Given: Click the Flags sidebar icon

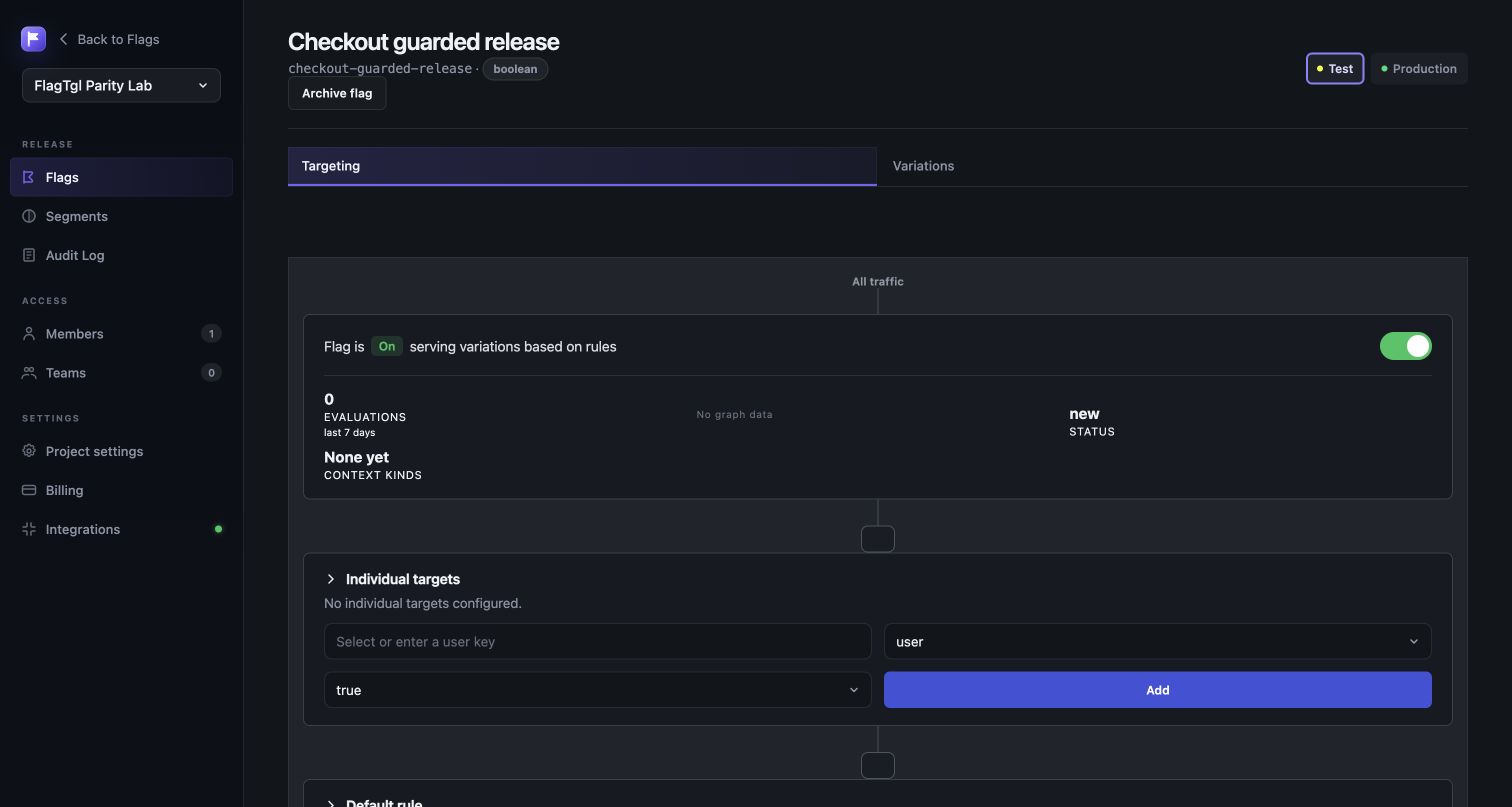Looking at the screenshot, I should (x=29, y=177).
